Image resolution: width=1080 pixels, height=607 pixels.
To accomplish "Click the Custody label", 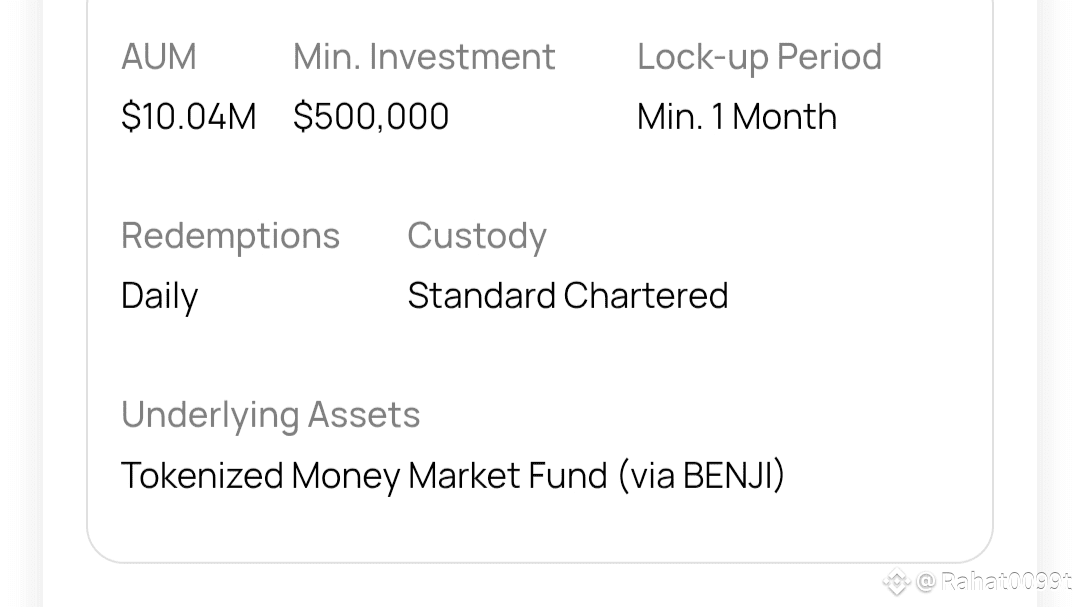I will (476, 236).
